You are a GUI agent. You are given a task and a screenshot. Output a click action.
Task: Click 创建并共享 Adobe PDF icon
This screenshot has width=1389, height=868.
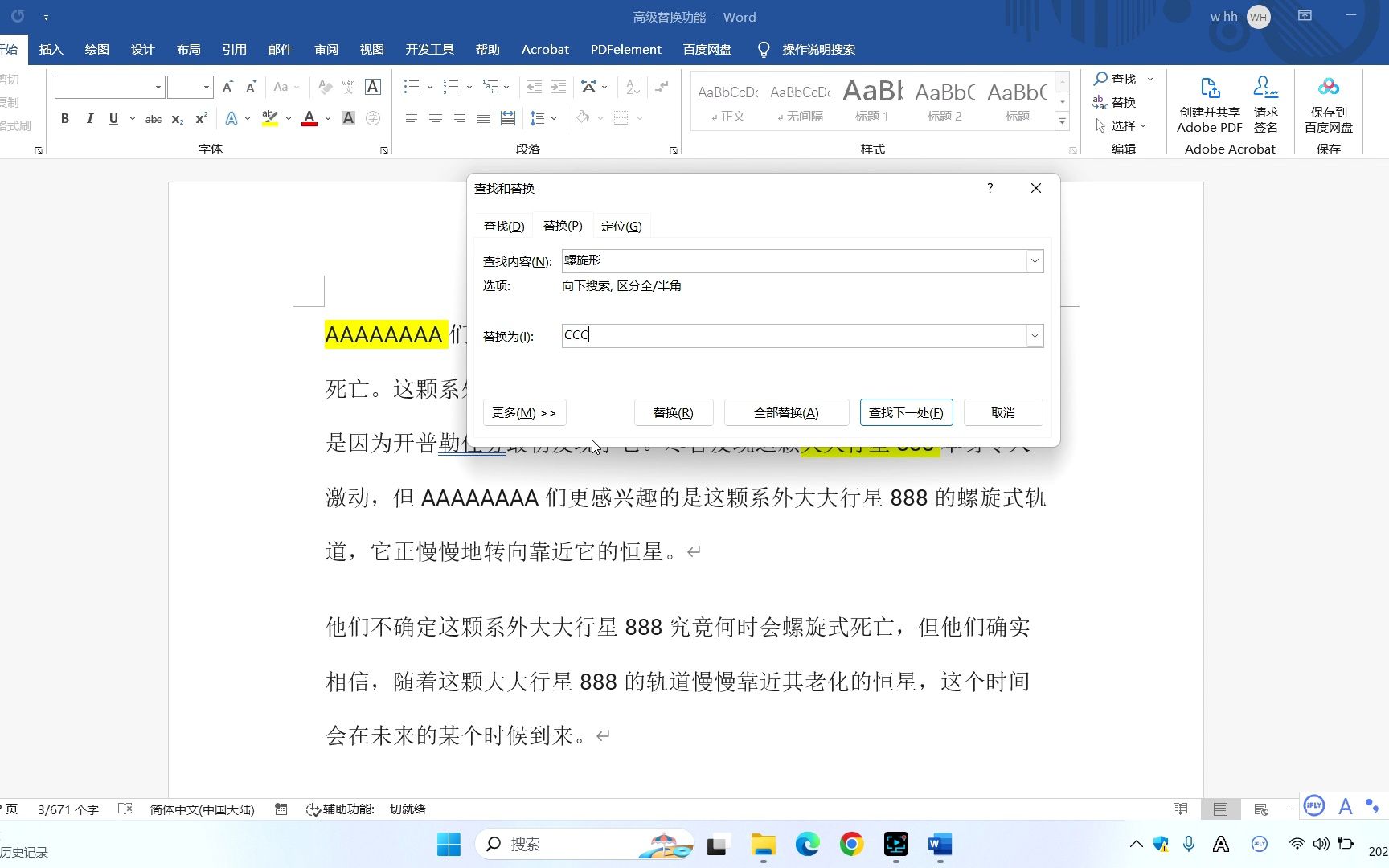point(1210,105)
